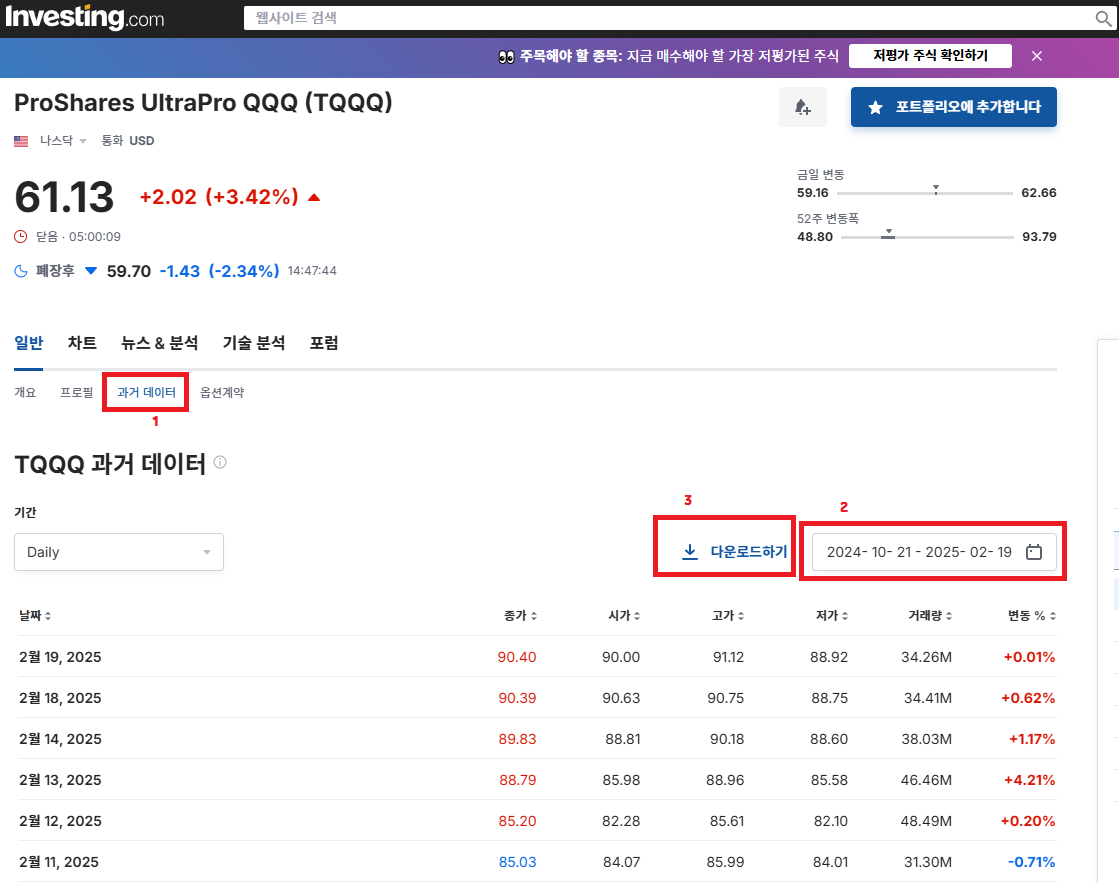
Task: Click the change value -0.71%
Action: (x=1032, y=862)
